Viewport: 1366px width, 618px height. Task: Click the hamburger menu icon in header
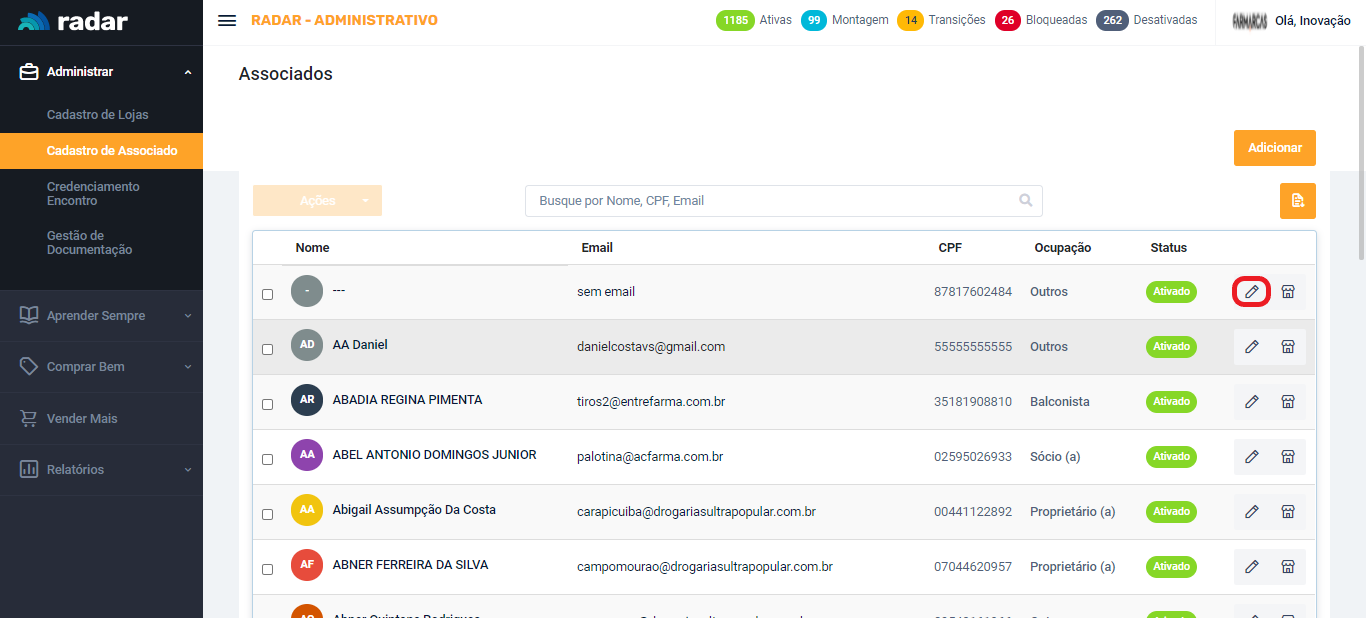(227, 21)
